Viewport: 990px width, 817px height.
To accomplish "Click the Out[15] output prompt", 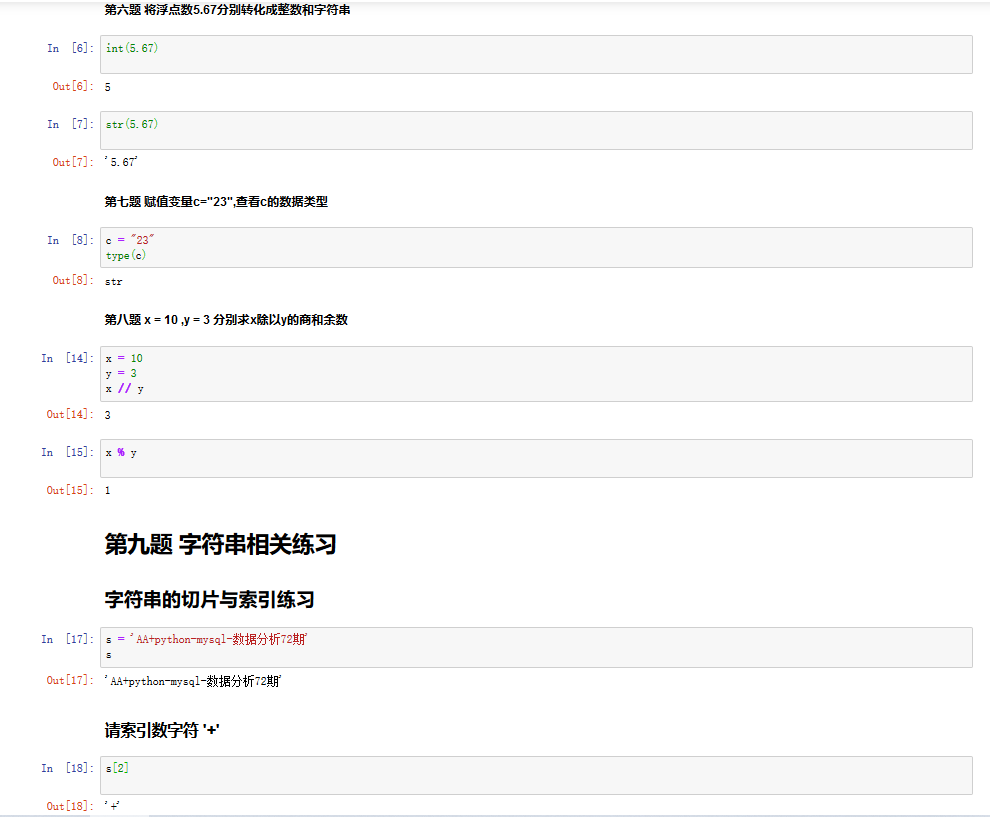I will pyautogui.click(x=70, y=490).
